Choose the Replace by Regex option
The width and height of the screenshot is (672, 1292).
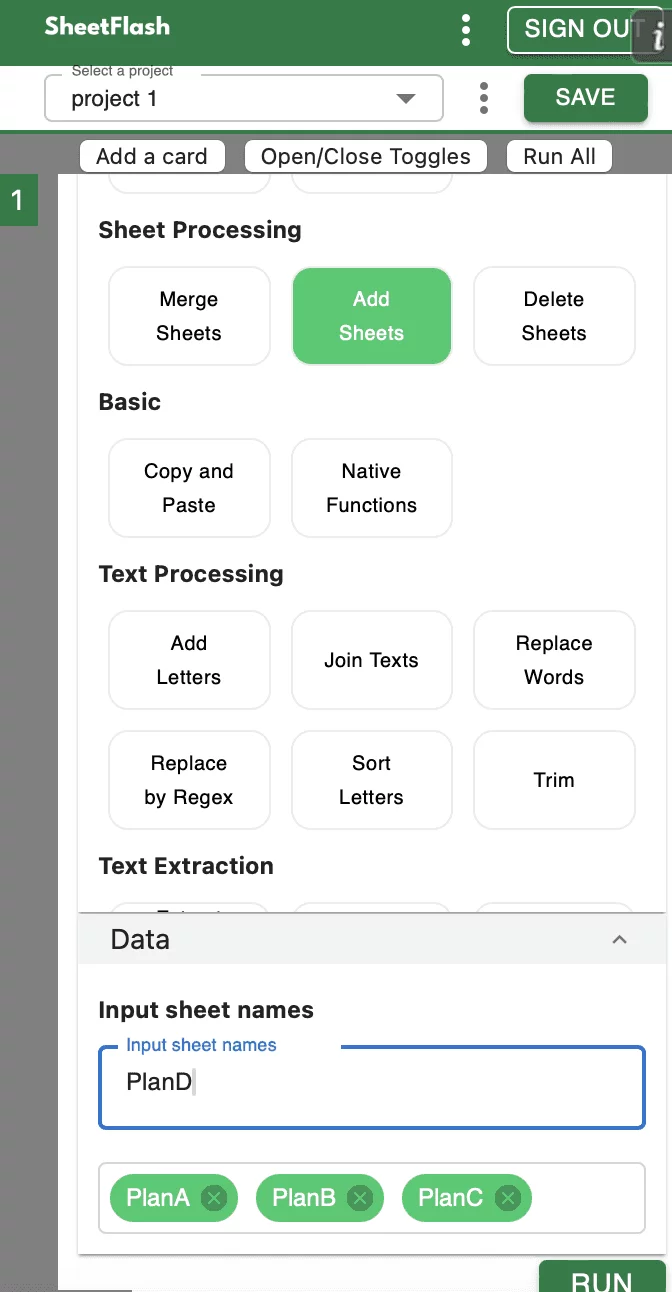pyautogui.click(x=189, y=780)
